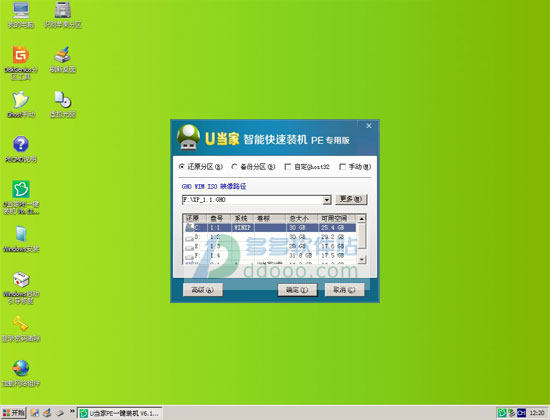Screen dimensions: 550x420
Task: Close the U当家 installer dialog
Action: coord(369,126)
